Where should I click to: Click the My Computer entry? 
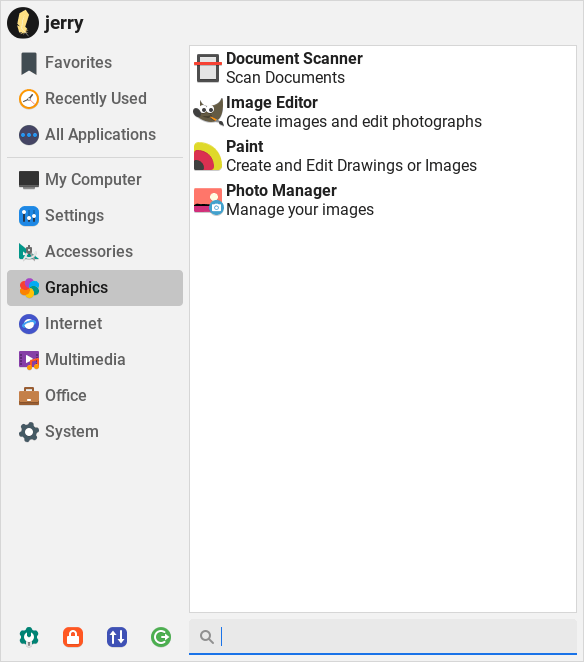(x=95, y=179)
